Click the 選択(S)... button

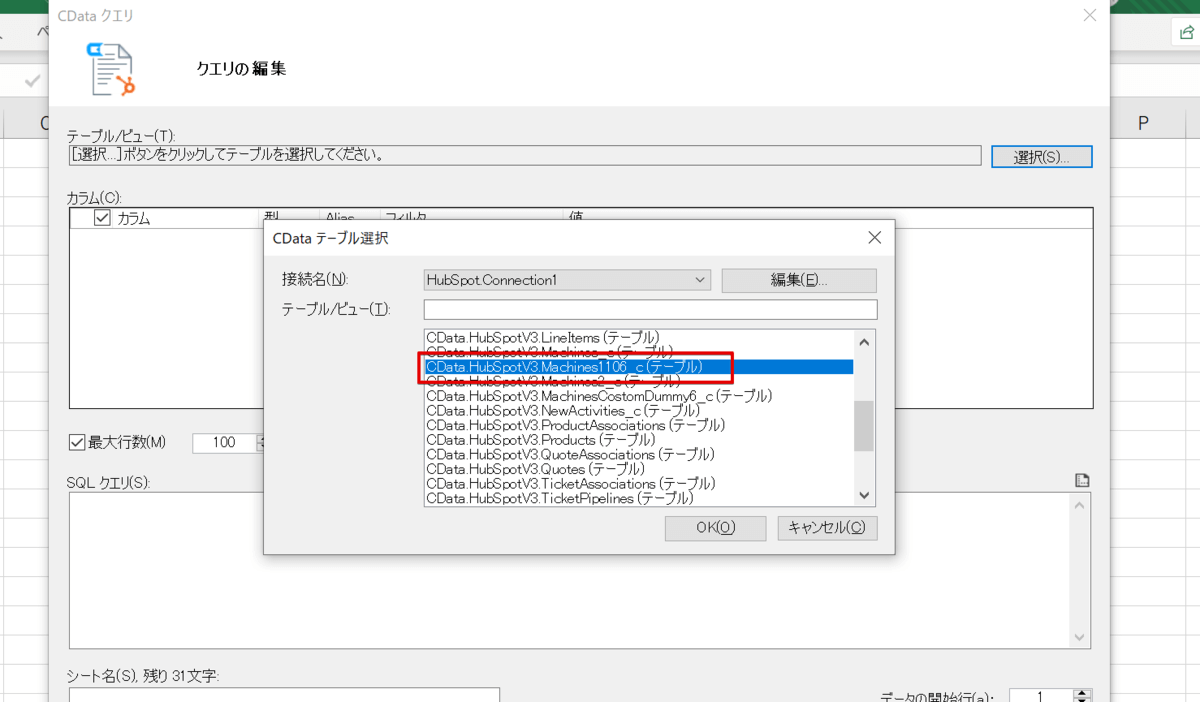1041,157
